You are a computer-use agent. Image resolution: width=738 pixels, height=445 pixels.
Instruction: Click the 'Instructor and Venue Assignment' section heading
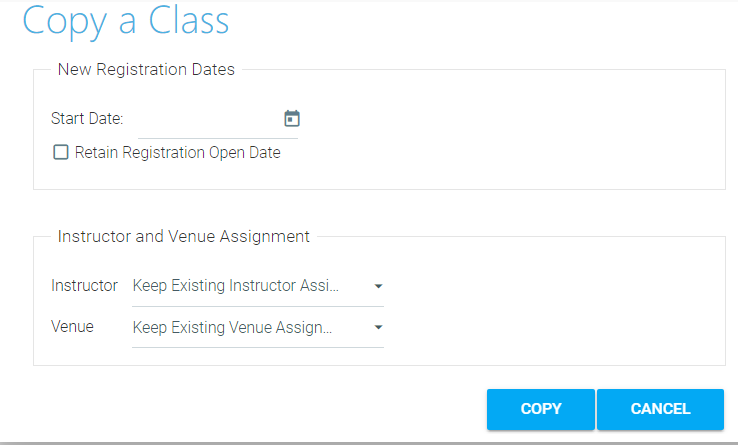tap(184, 237)
